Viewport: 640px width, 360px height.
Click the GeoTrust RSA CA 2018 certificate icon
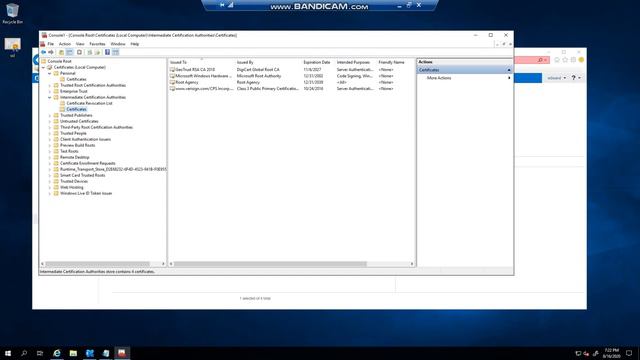[x=172, y=70]
